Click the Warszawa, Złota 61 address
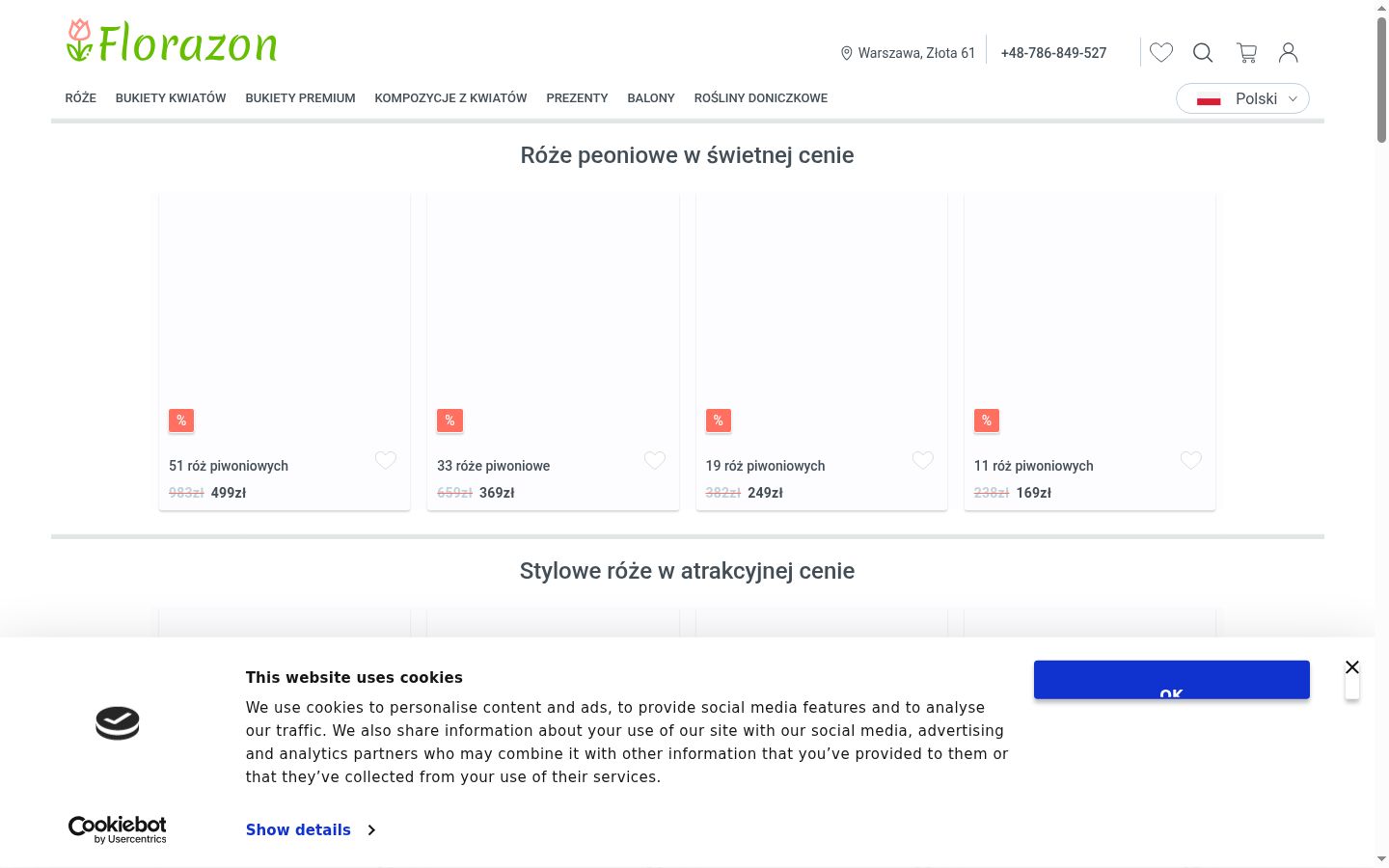Screen dimensions: 1389x868 [916, 53]
